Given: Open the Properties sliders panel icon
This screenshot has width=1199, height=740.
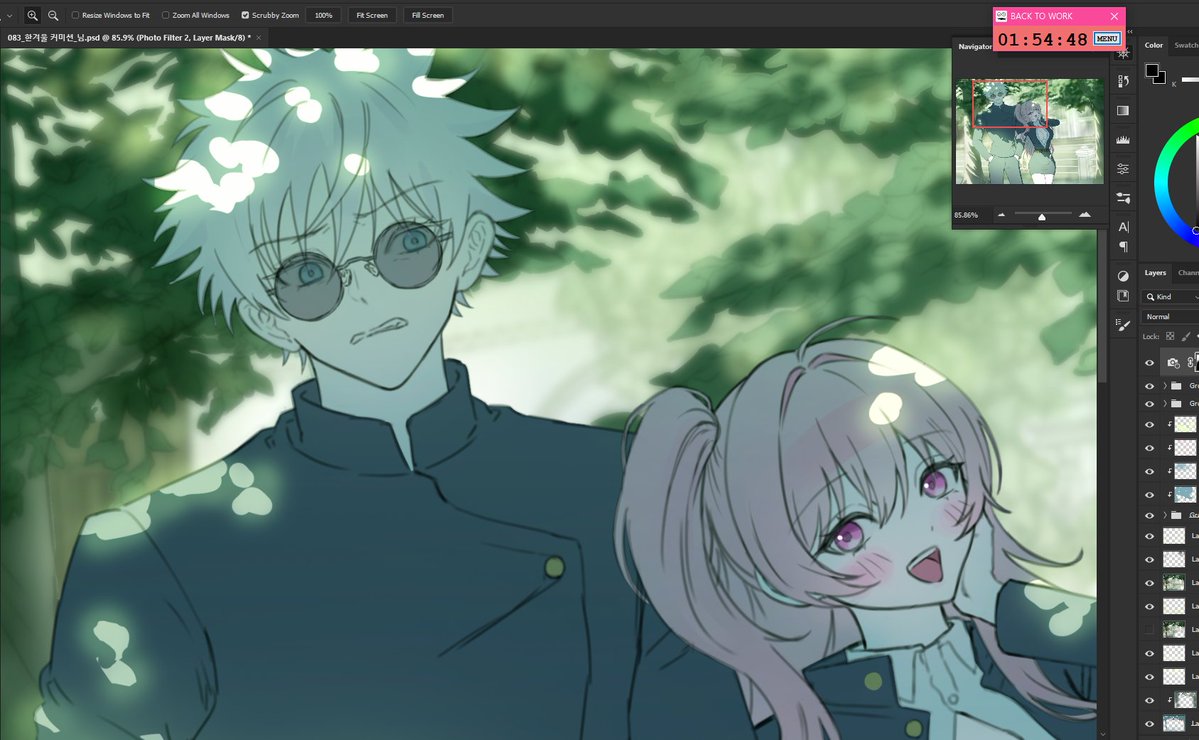Looking at the screenshot, I should [x=1123, y=168].
